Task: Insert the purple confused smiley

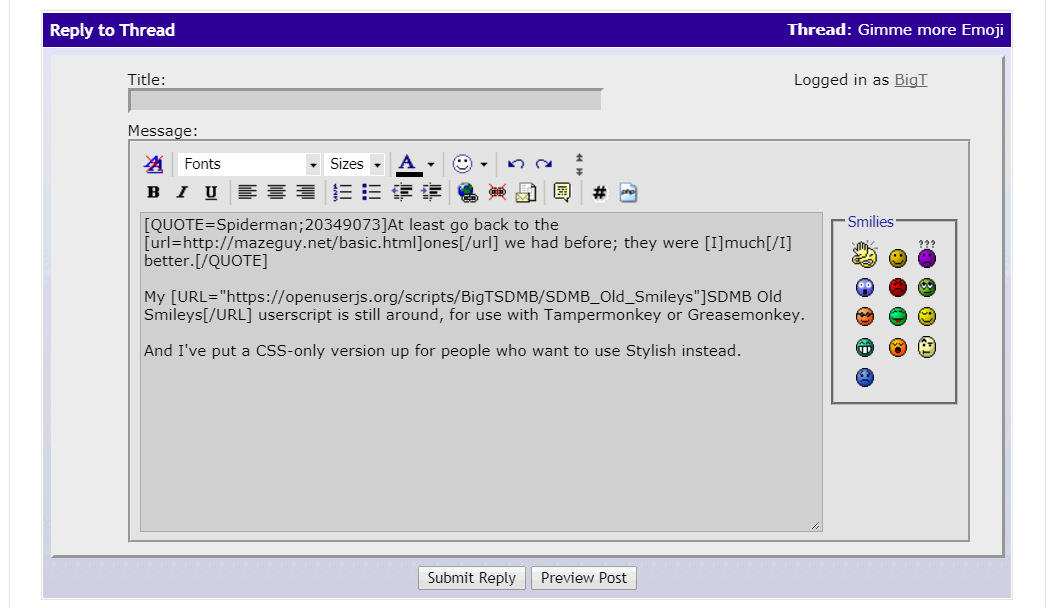Action: coord(927,254)
